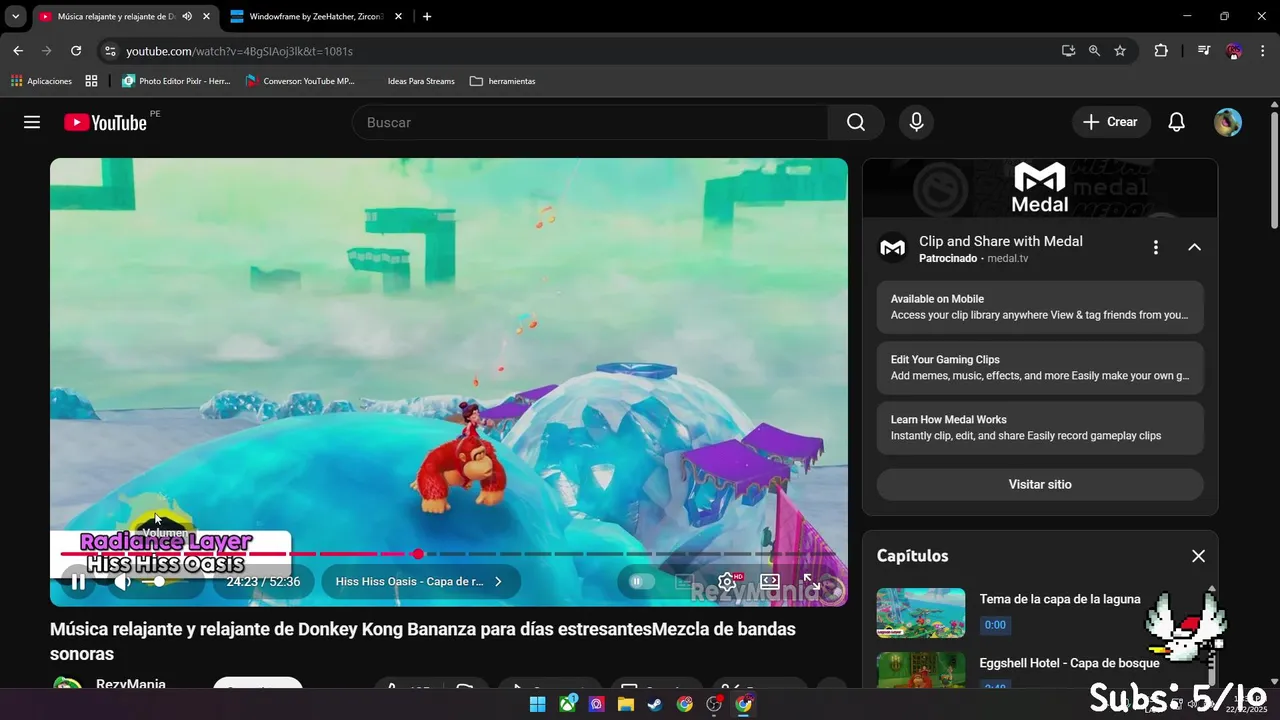
Task: Click install app icon in address bar
Action: click(x=1068, y=51)
